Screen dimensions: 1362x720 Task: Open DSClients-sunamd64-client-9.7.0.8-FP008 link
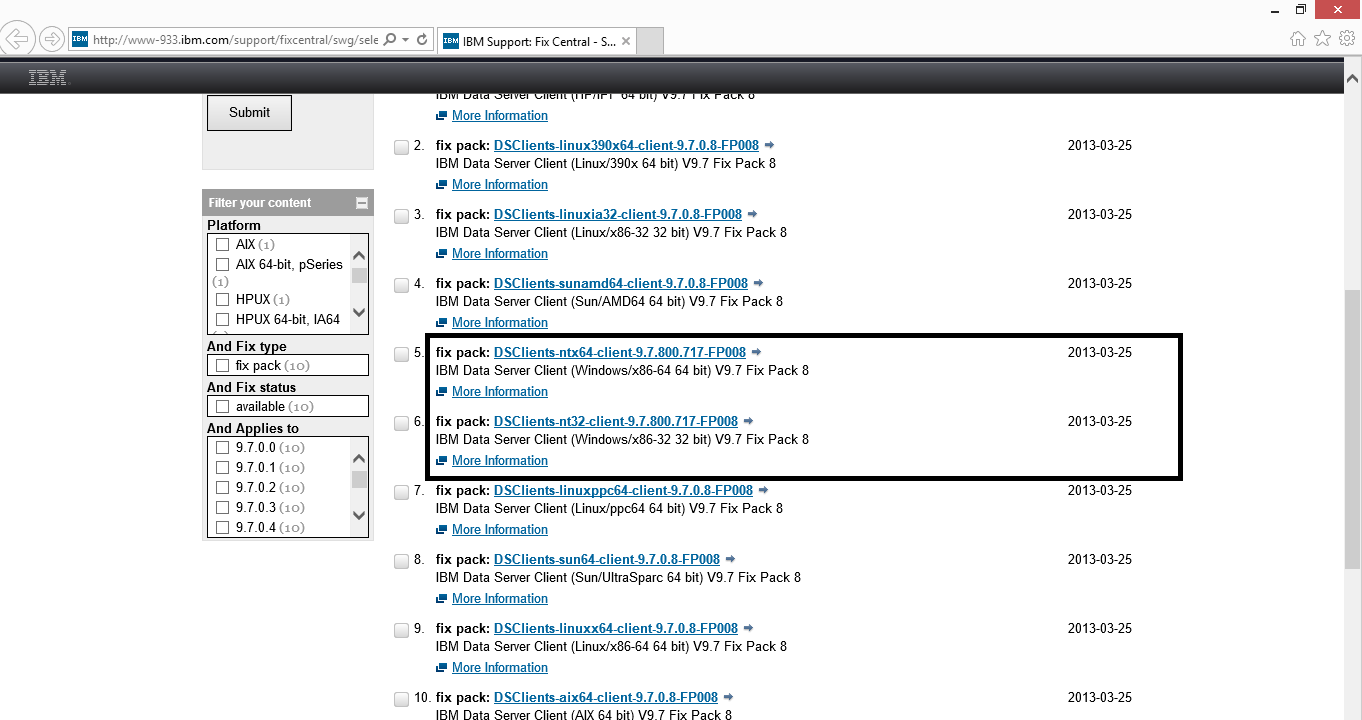point(621,284)
